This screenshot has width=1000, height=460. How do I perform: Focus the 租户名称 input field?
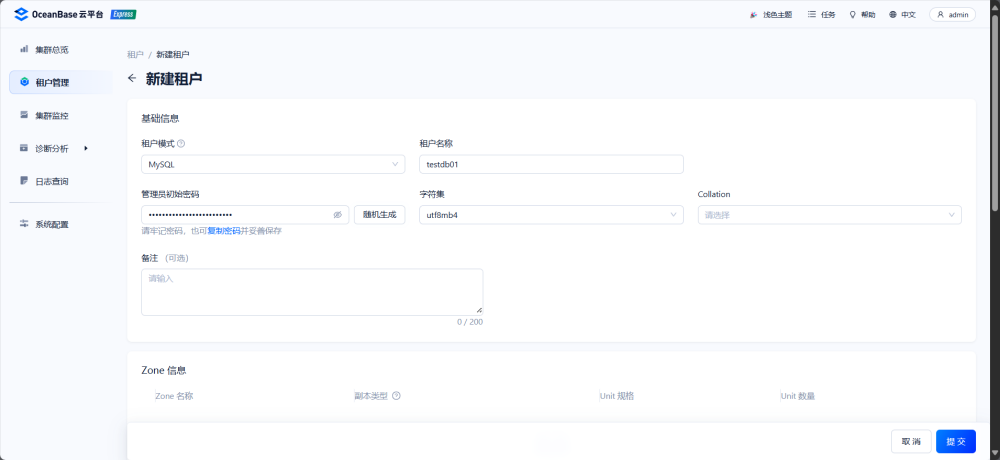click(x=551, y=164)
